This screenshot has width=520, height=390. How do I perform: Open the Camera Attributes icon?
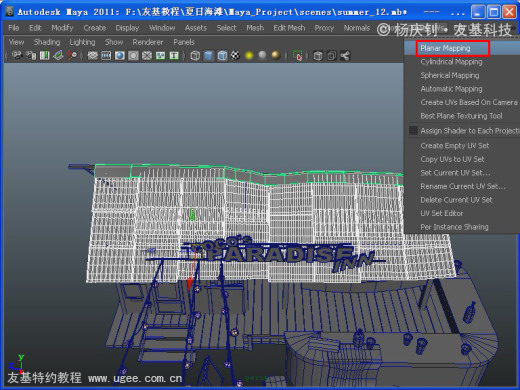click(x=31, y=55)
